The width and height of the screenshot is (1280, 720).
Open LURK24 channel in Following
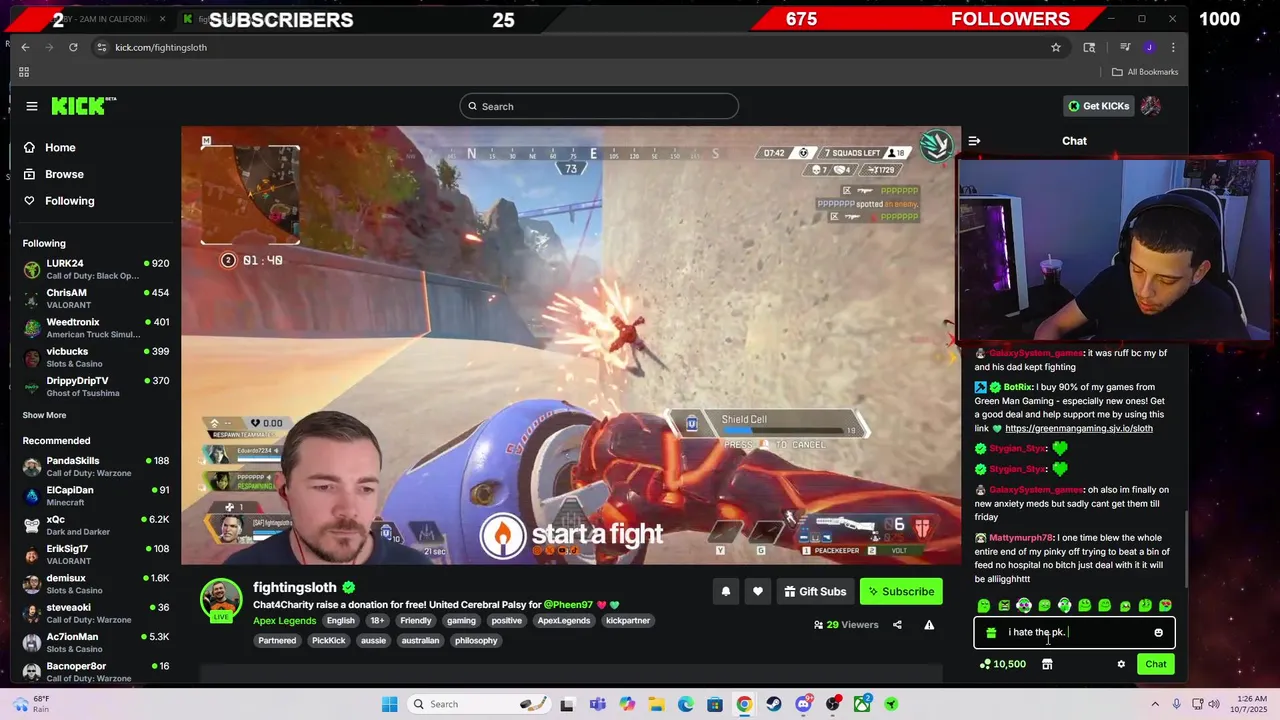pos(96,269)
